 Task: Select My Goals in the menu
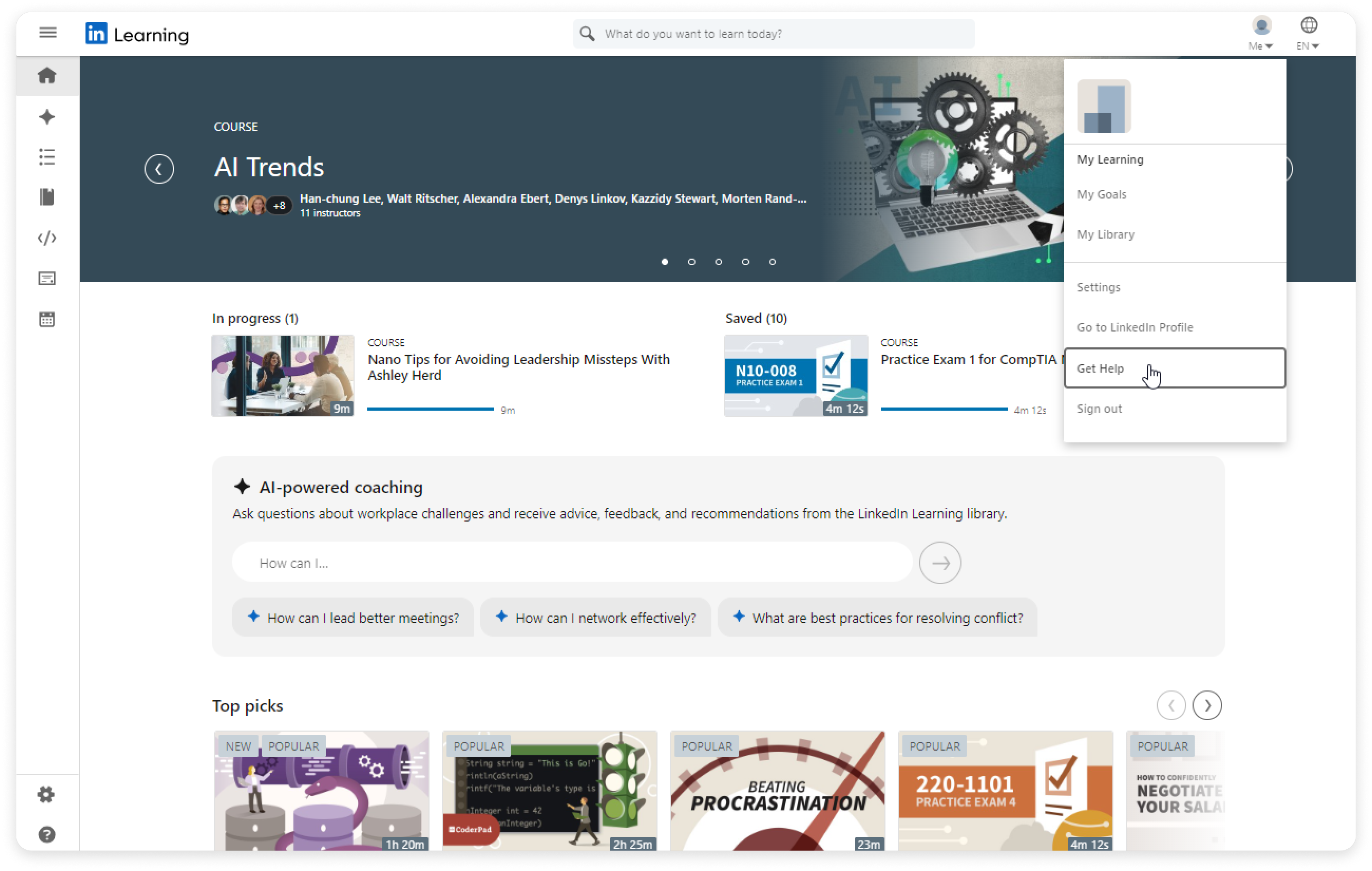click(x=1101, y=194)
